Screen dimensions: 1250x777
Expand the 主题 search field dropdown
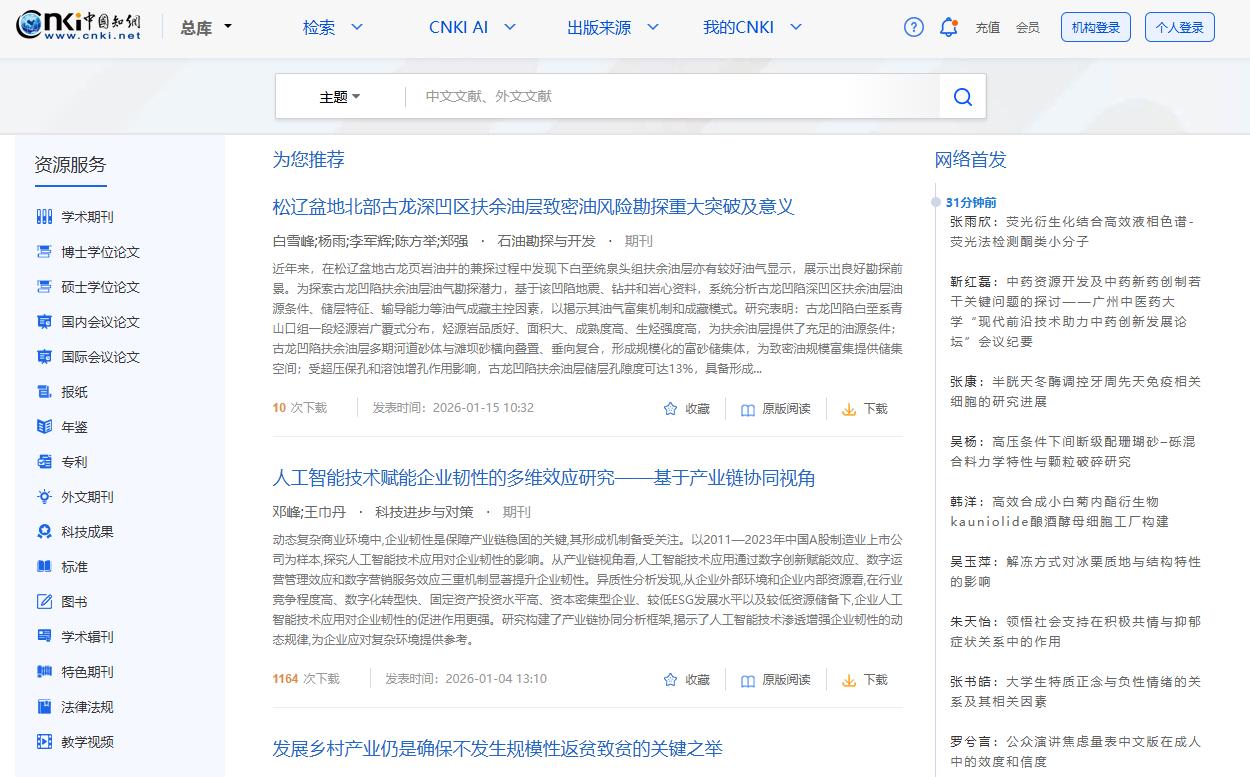click(x=339, y=96)
